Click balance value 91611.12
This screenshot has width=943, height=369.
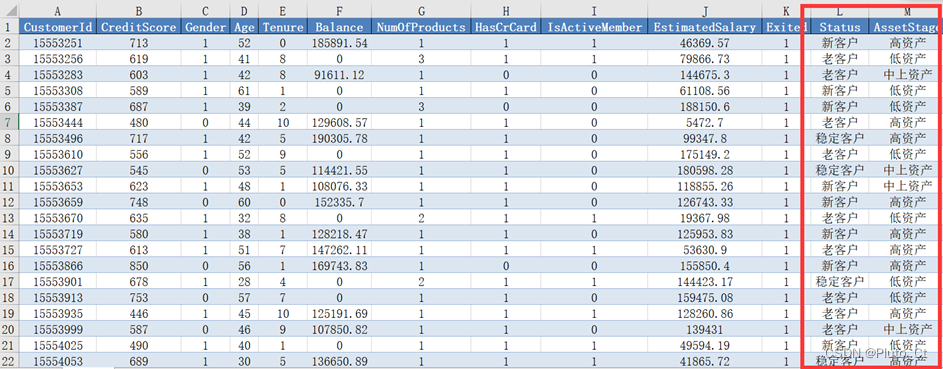pyautogui.click(x=340, y=75)
